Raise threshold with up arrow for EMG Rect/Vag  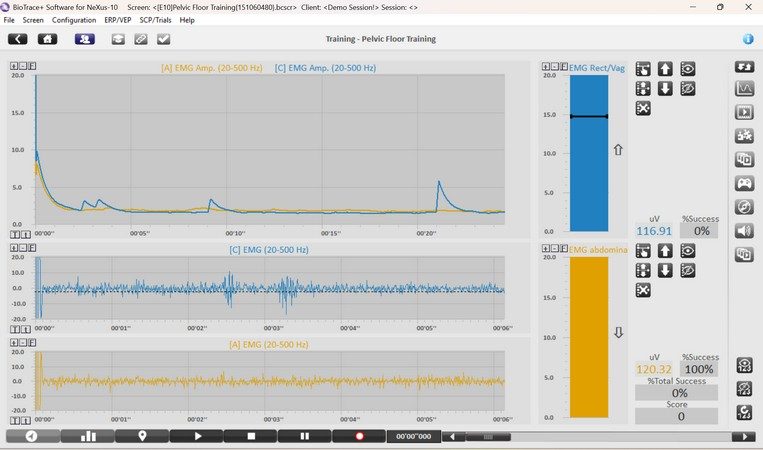665,69
